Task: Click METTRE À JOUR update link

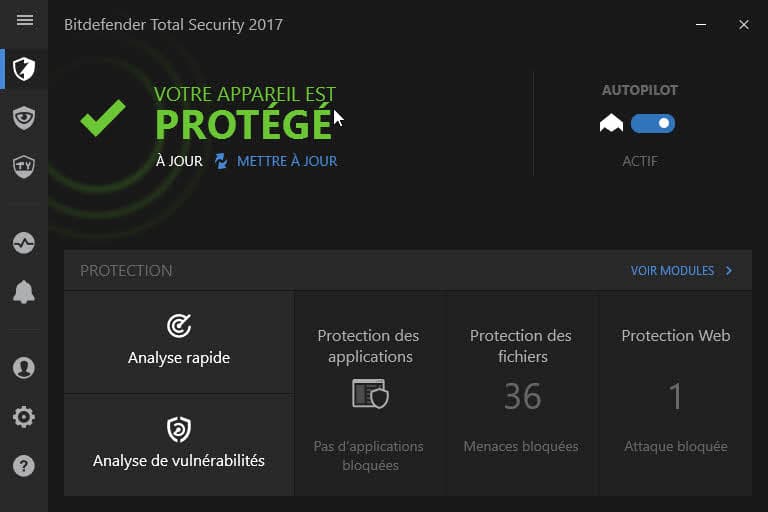Action: coord(287,161)
